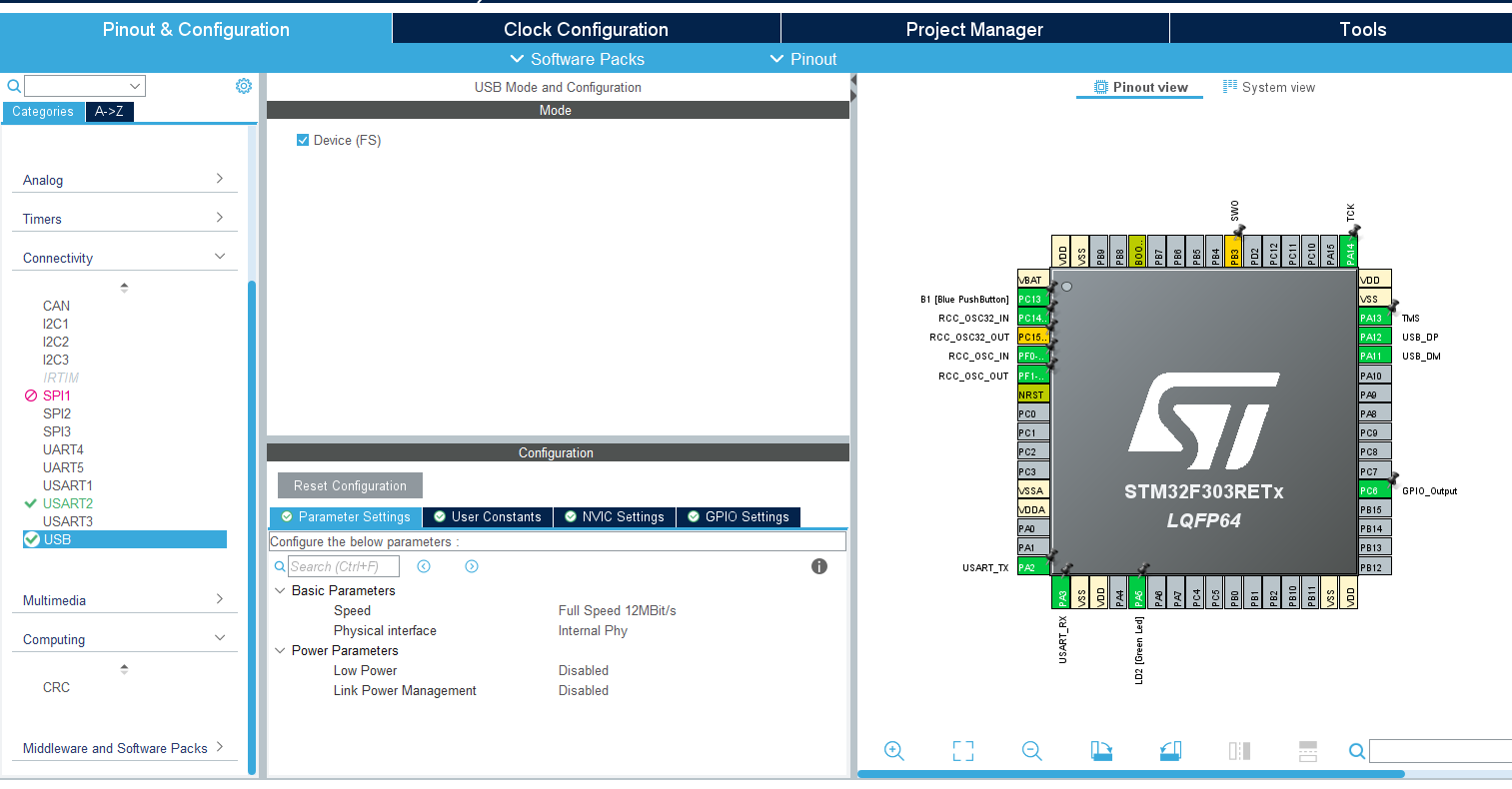Collapse the Connectivity category
The height and width of the screenshot is (789, 1512).
(x=219, y=255)
